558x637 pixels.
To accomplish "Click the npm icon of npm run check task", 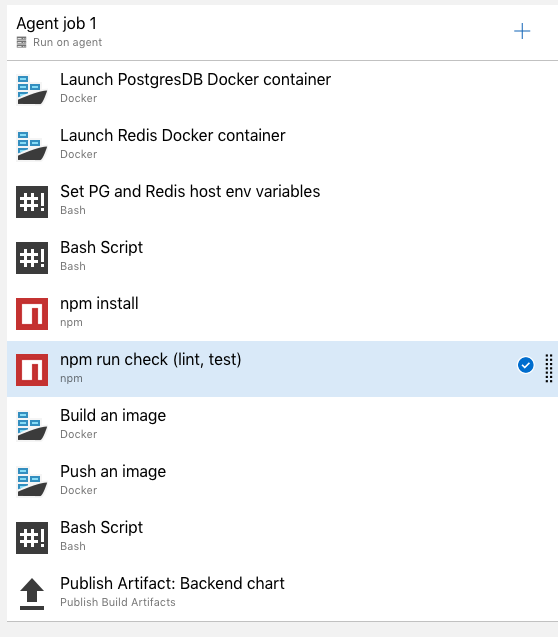I will [32, 370].
